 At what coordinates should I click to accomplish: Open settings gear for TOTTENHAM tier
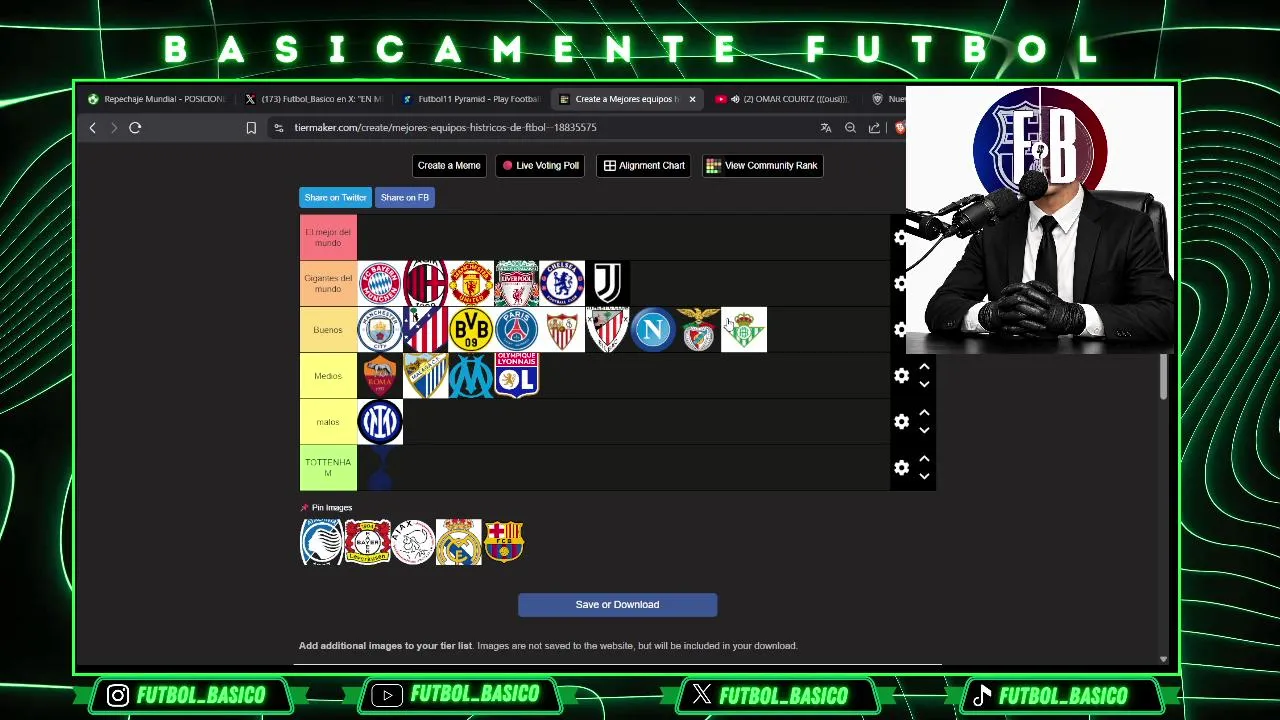tap(901, 468)
